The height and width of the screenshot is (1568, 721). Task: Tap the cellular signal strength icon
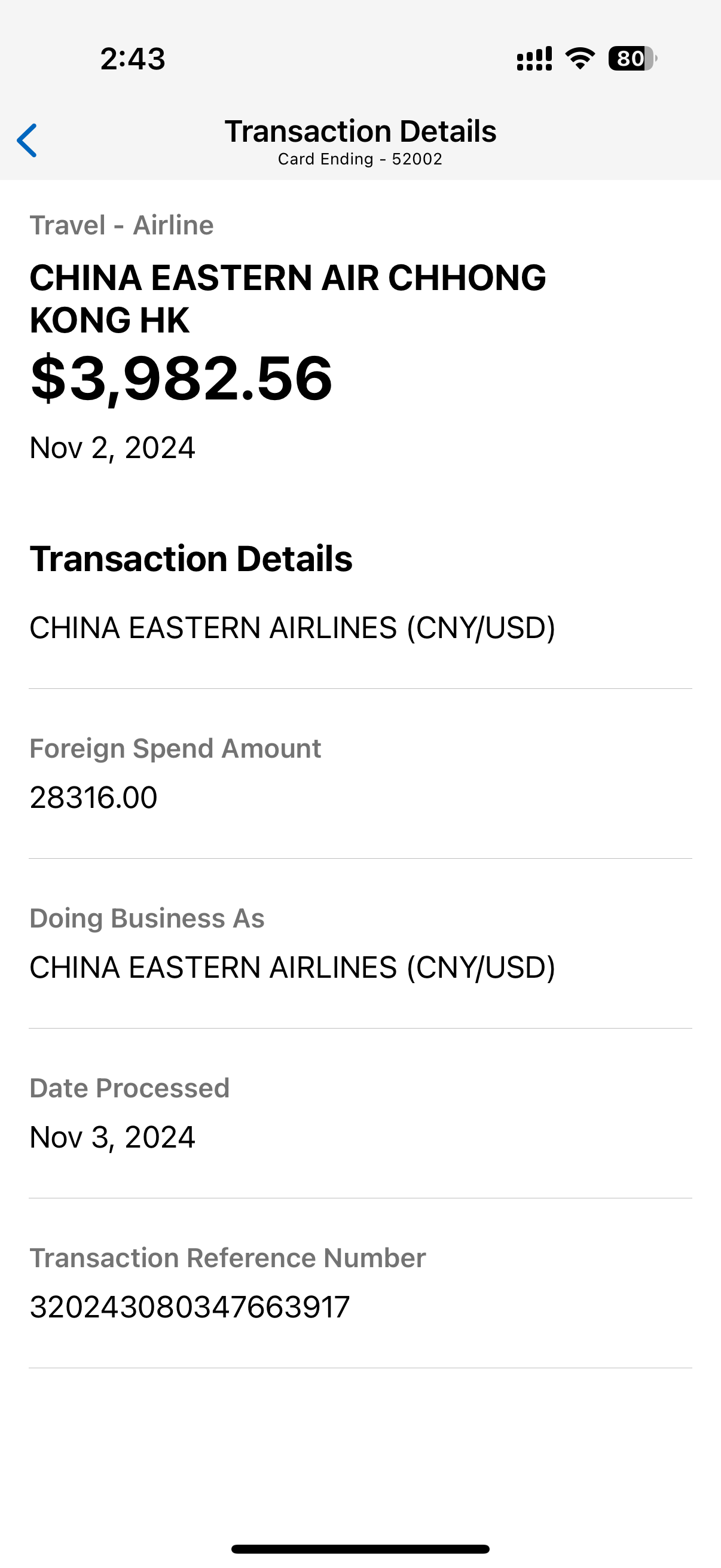coord(534,59)
